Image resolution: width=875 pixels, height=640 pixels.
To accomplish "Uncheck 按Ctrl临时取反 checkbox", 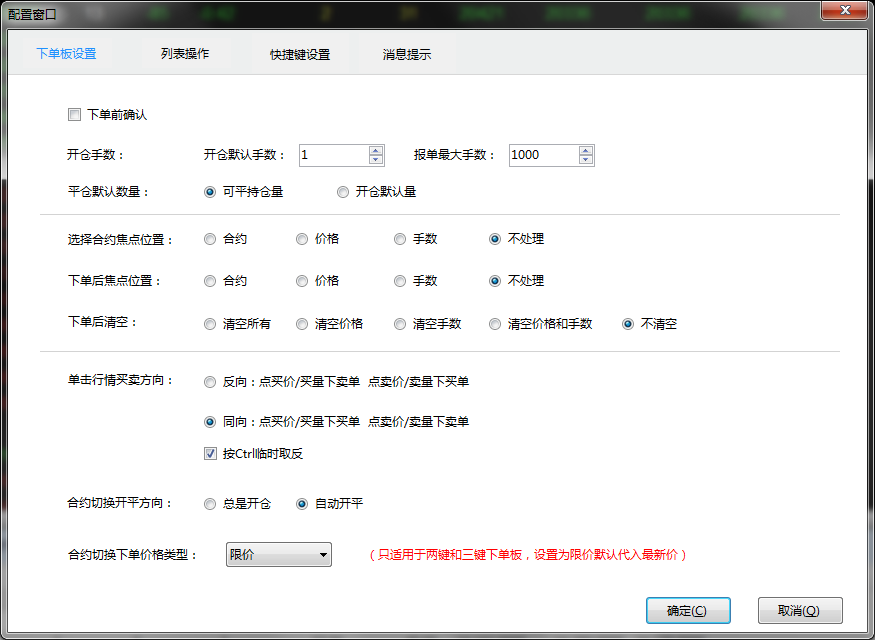I will 210,453.
